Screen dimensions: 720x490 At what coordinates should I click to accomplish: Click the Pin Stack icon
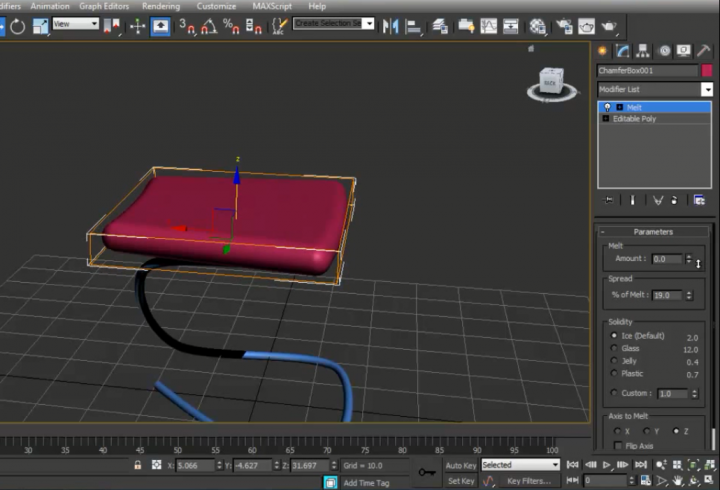pyautogui.click(x=608, y=200)
